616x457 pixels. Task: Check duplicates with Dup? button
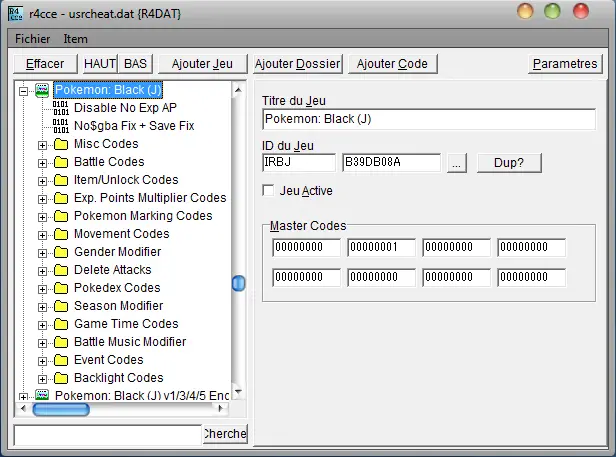tap(509, 163)
